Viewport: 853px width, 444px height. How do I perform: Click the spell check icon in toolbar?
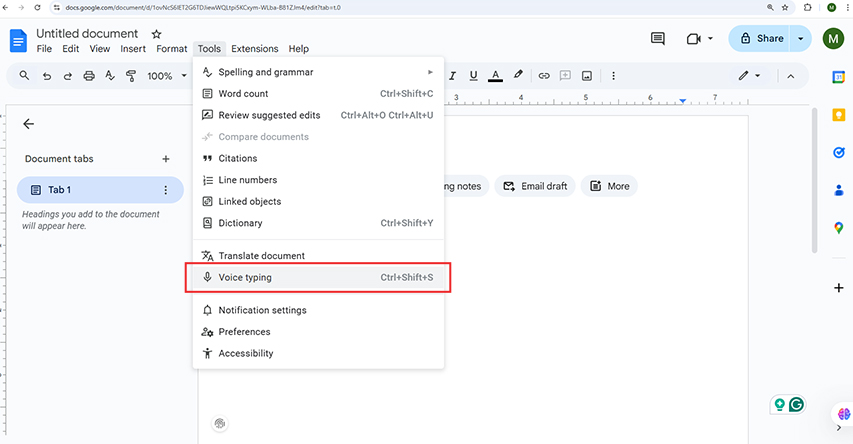[110, 76]
